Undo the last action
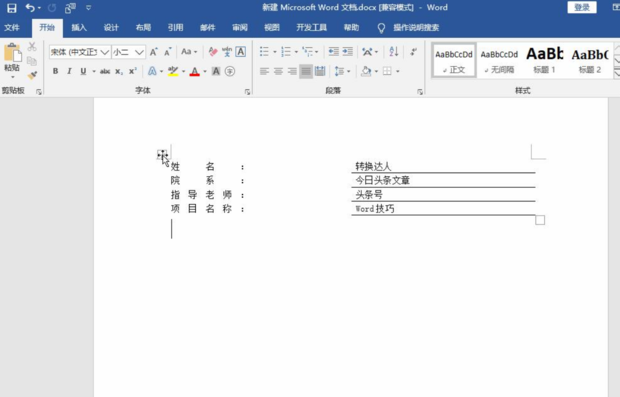 [30, 8]
